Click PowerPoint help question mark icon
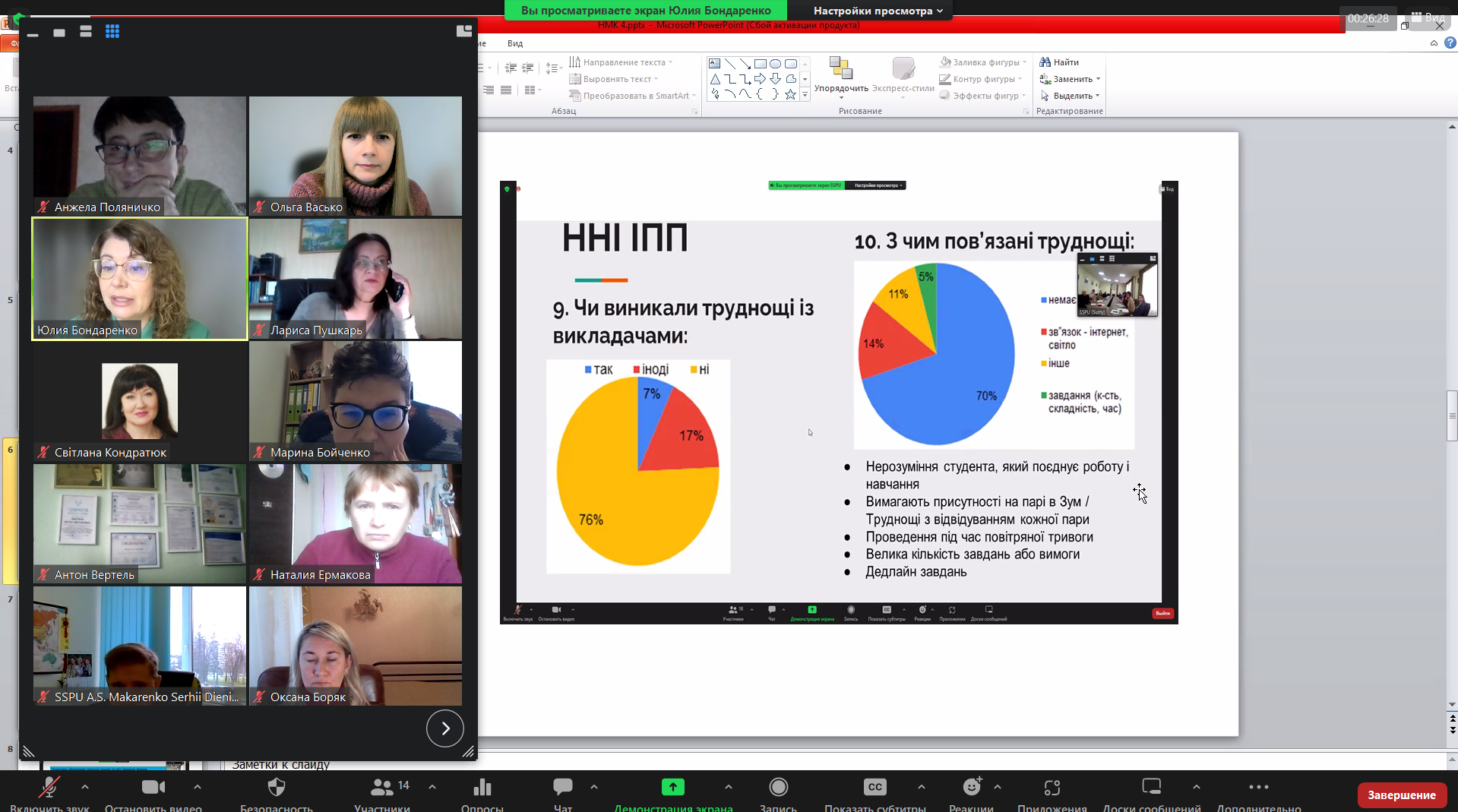 (x=1449, y=43)
